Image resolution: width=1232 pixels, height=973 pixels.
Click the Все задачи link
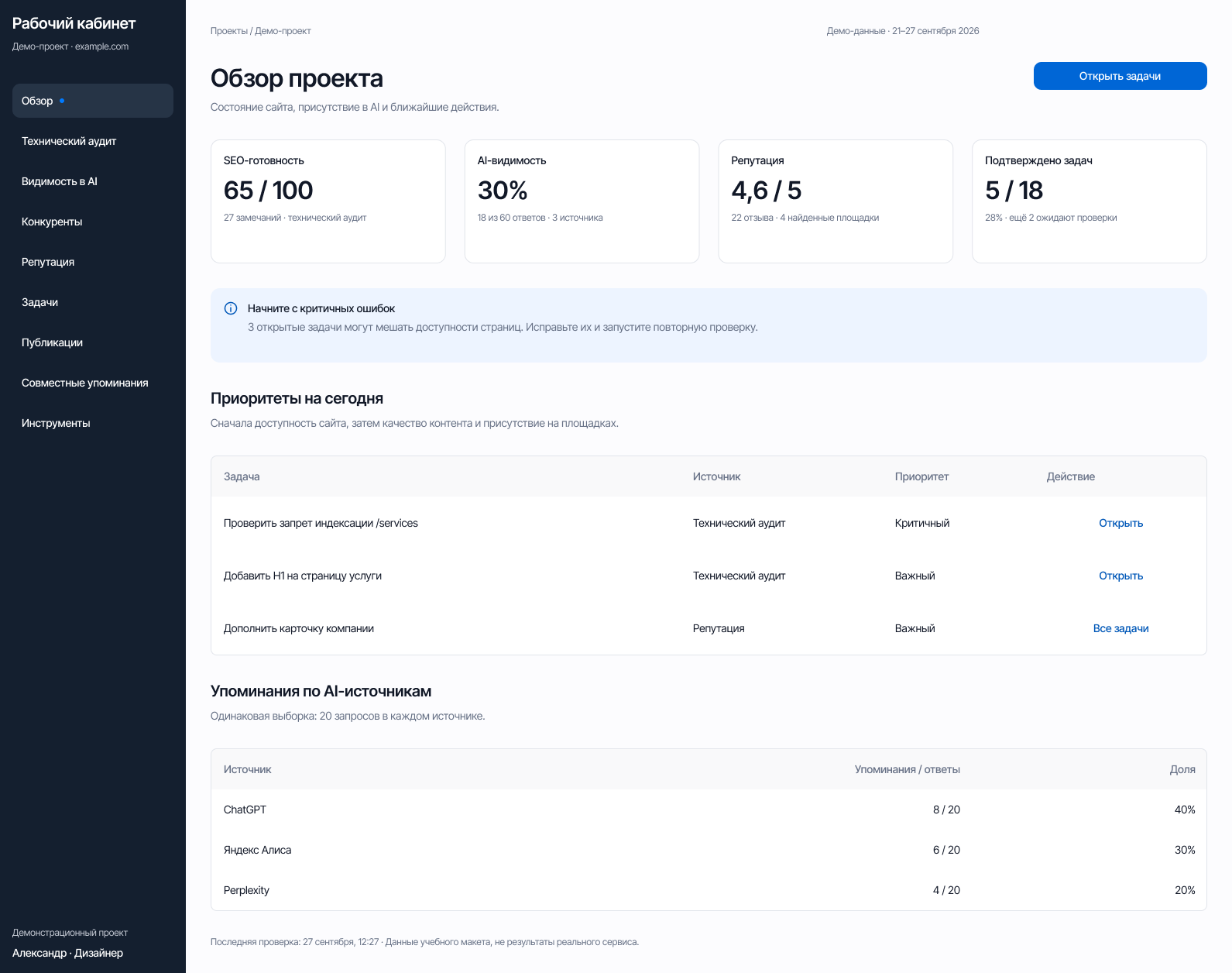[x=1120, y=628]
